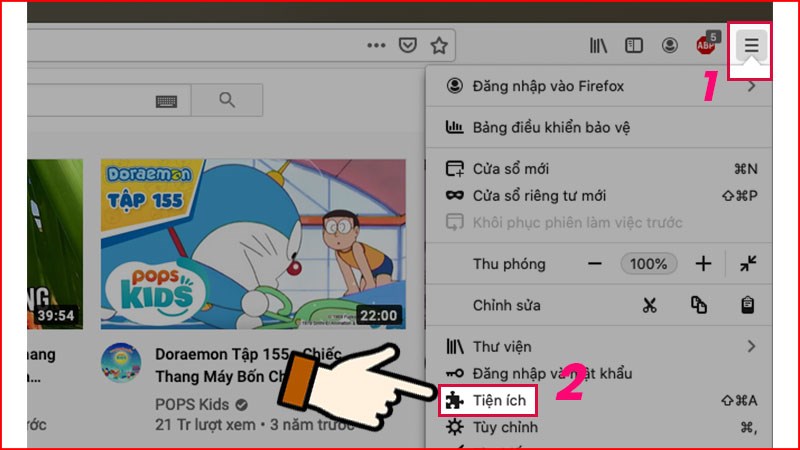Expand the Đăng nhập vào Firefox chevron
800x450 pixels.
[x=751, y=86]
